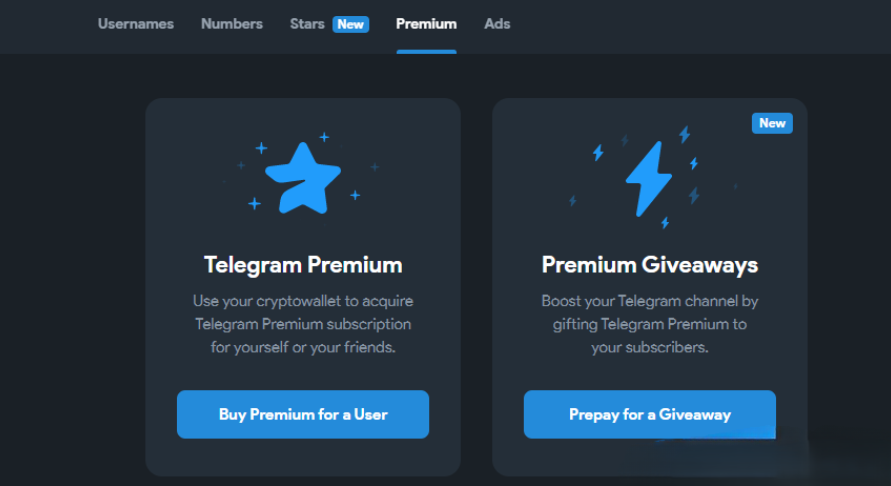Select the Premium tab
This screenshot has width=891, height=486.
coord(426,24)
